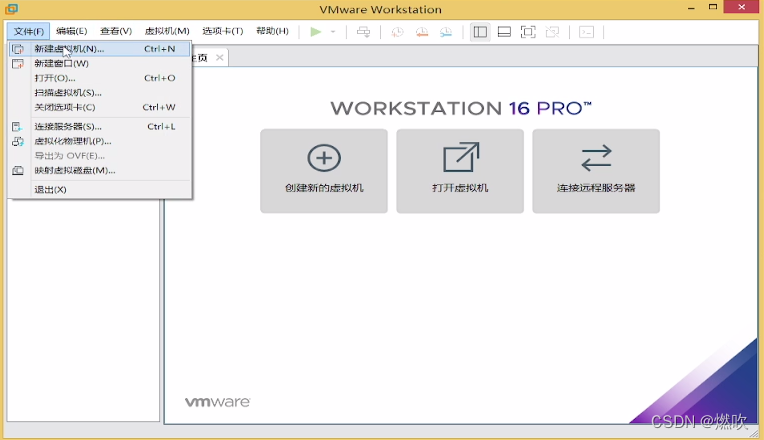Click the new virtual machine menu icon

point(18,49)
